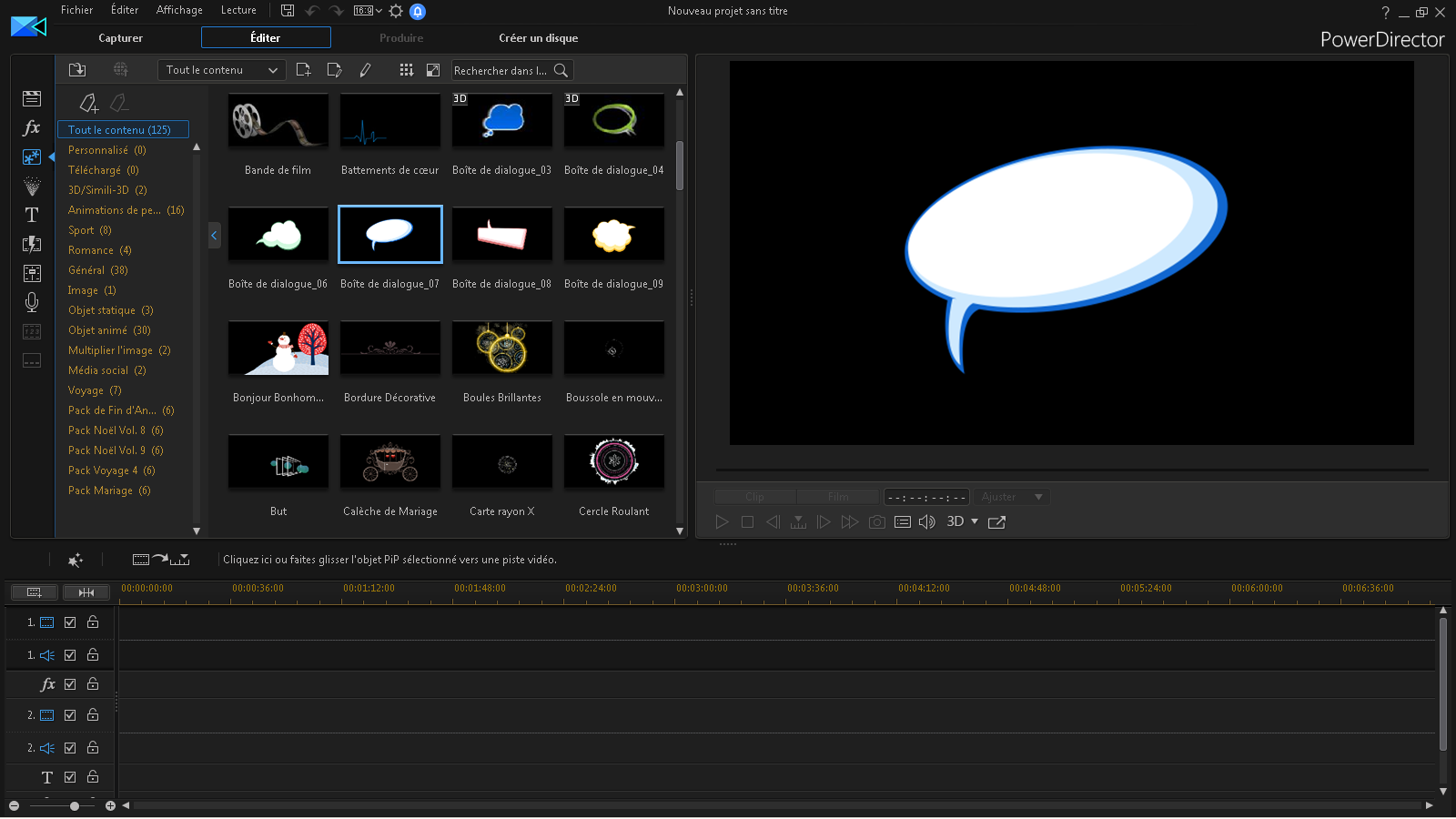Collapse the tag panel with left chevron
The width and height of the screenshot is (1456, 819).
point(214,236)
